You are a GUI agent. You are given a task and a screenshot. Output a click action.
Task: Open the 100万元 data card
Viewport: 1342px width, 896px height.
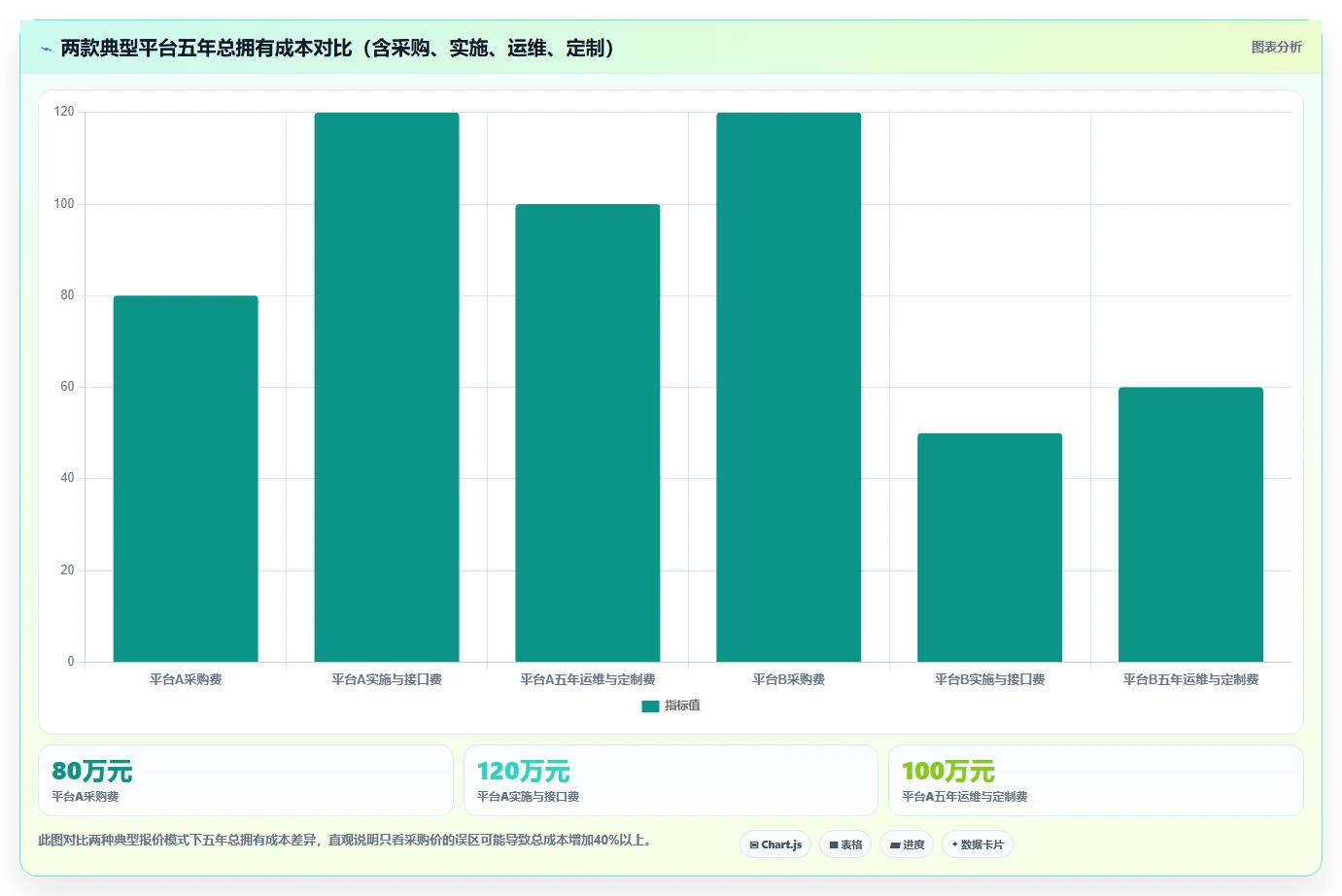1096,780
